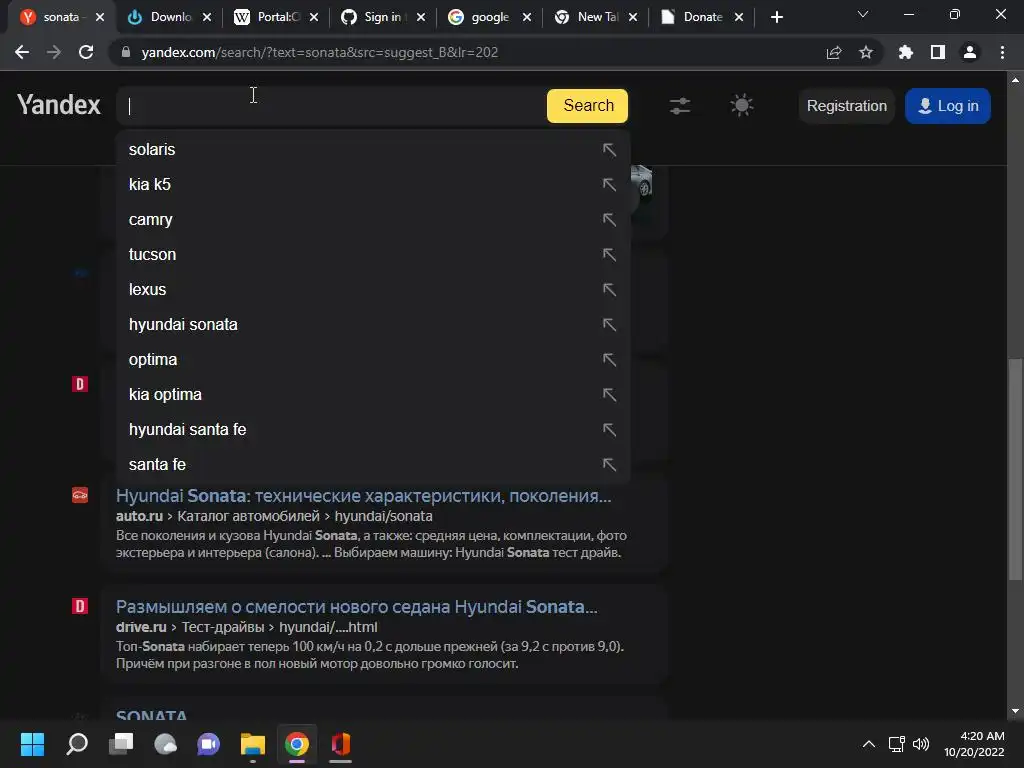The width and height of the screenshot is (1024, 768).
Task: Select the 'santa fe' suggestion
Action: [x=373, y=464]
